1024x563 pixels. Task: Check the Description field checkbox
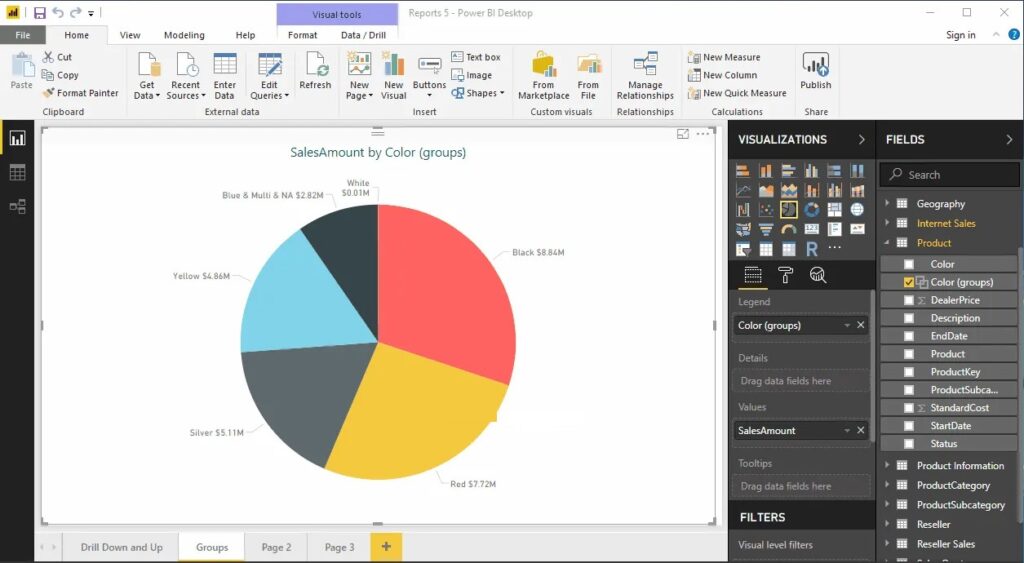point(909,318)
